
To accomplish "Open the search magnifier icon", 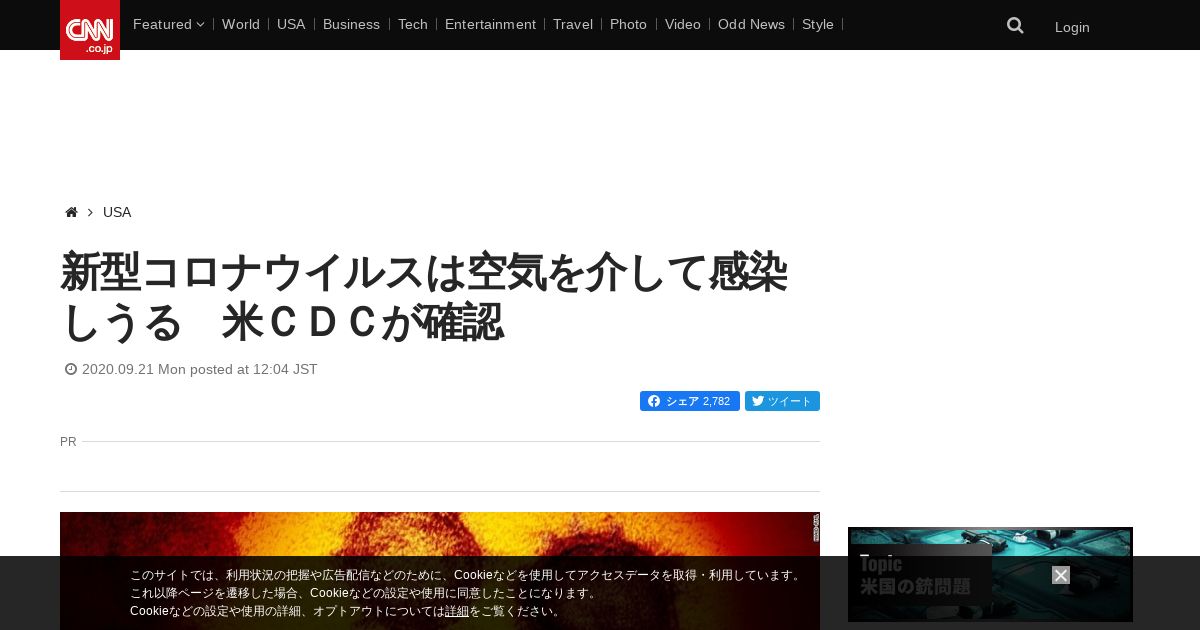I will pyautogui.click(x=1015, y=26).
